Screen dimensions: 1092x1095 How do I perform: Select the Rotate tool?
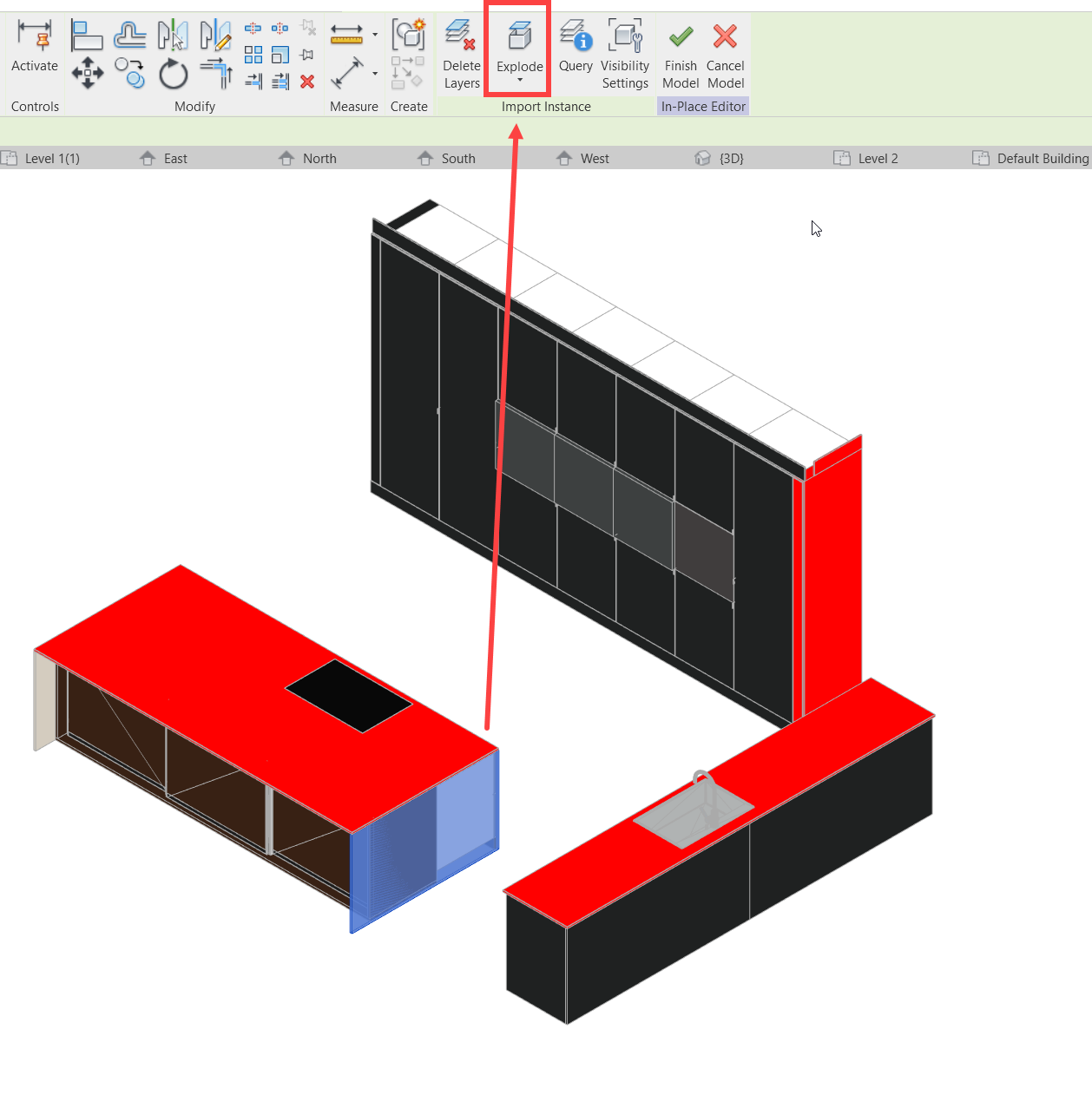pos(173,73)
